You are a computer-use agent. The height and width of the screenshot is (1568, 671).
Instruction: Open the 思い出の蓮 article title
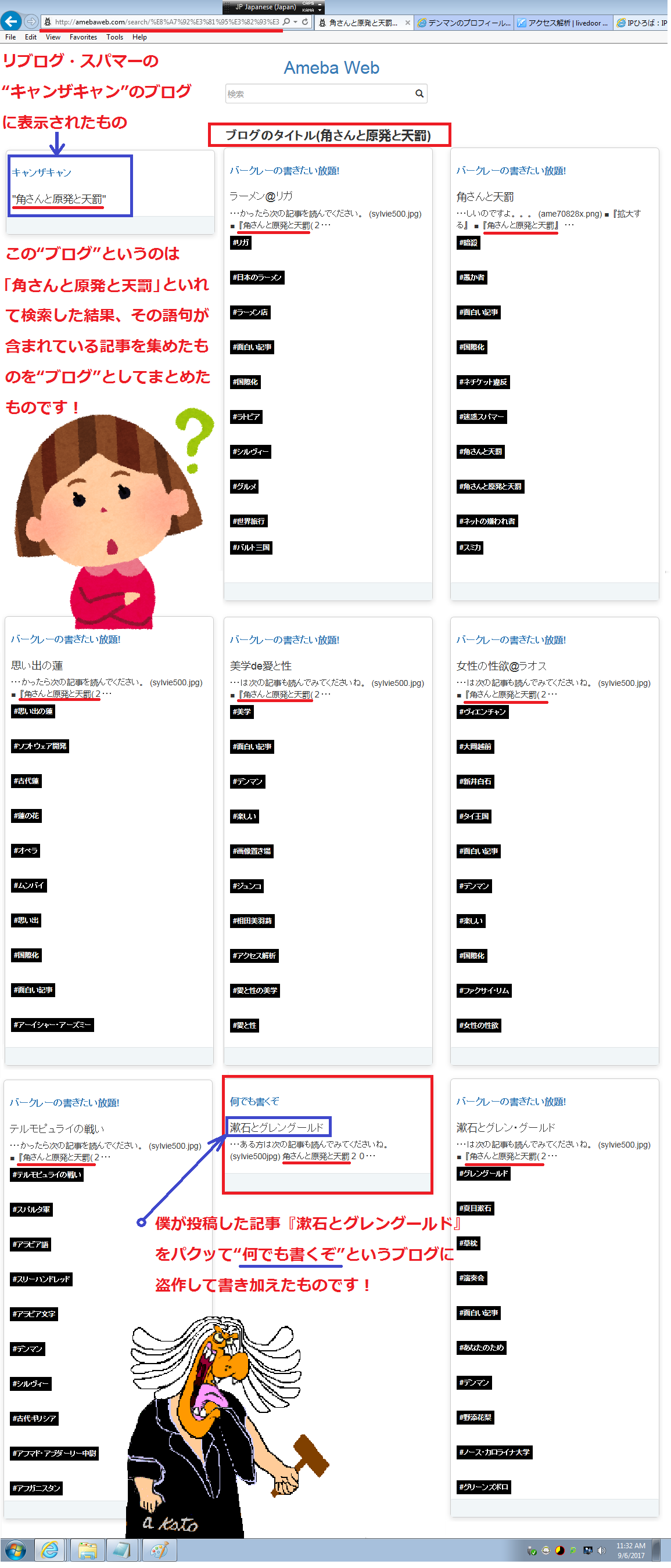click(x=37, y=666)
